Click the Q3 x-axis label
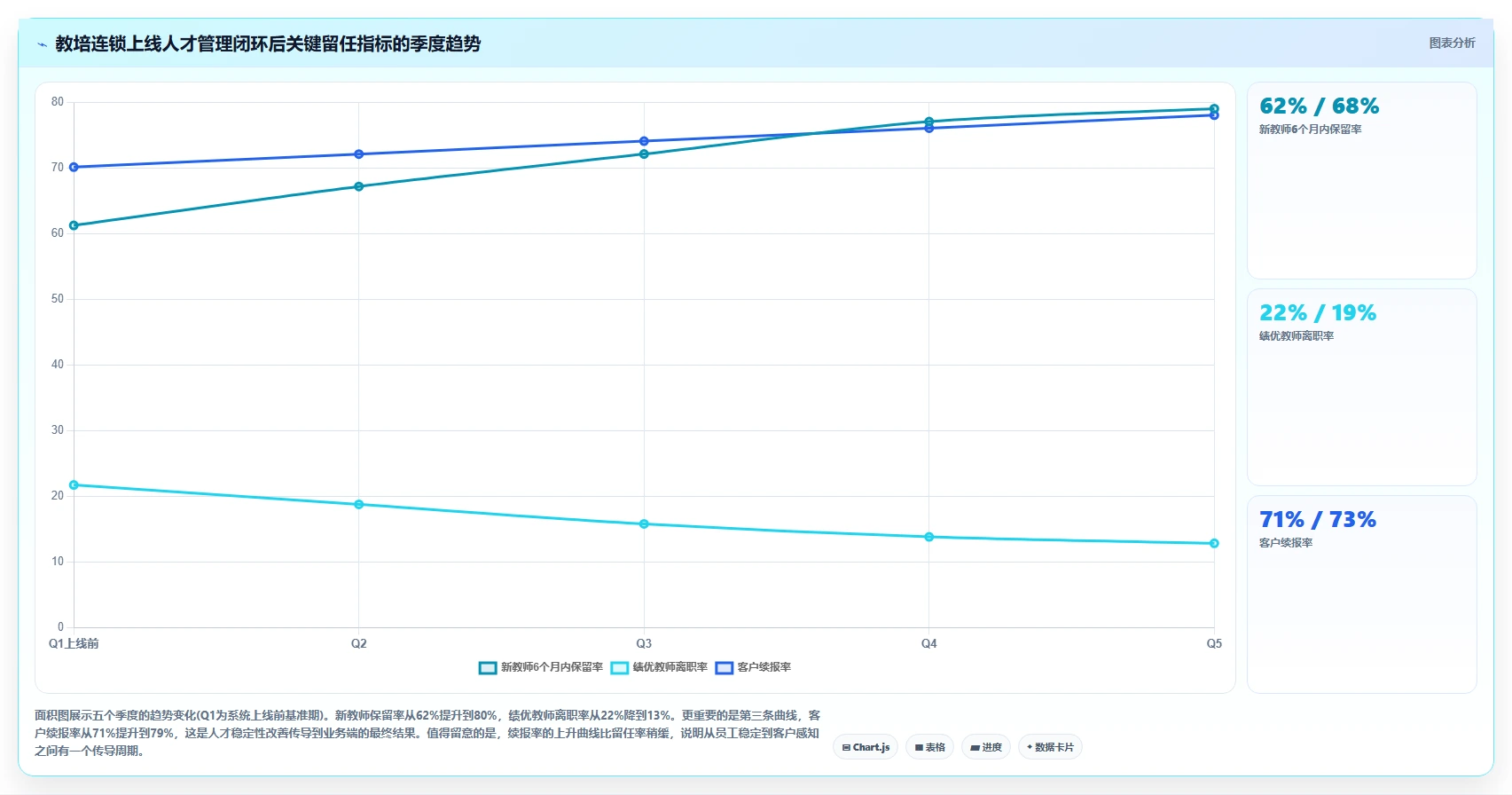Viewport: 1512px width, 795px height. (x=644, y=644)
